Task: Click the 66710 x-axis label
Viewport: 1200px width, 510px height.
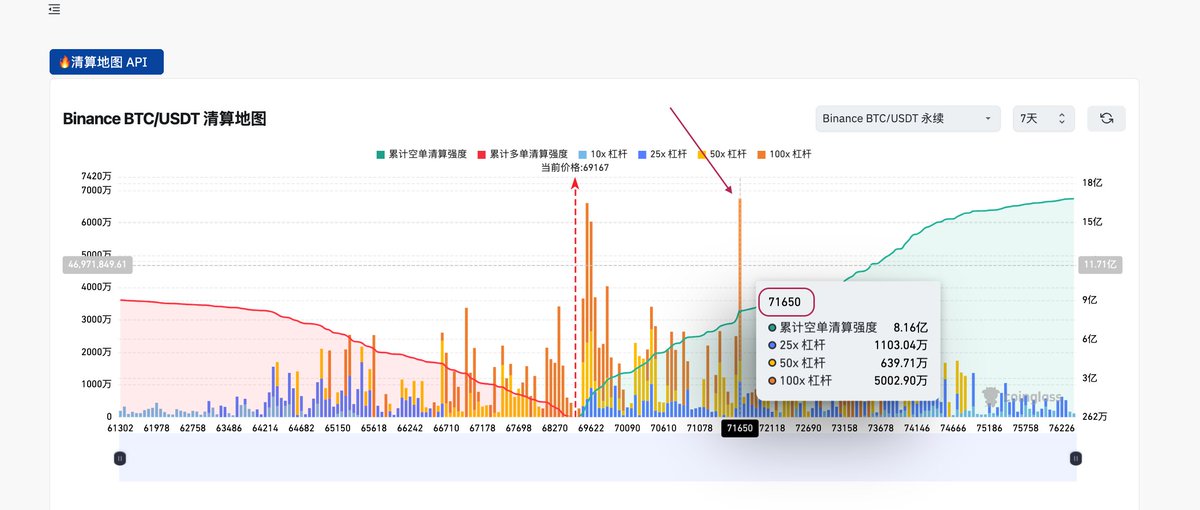Action: pos(446,428)
